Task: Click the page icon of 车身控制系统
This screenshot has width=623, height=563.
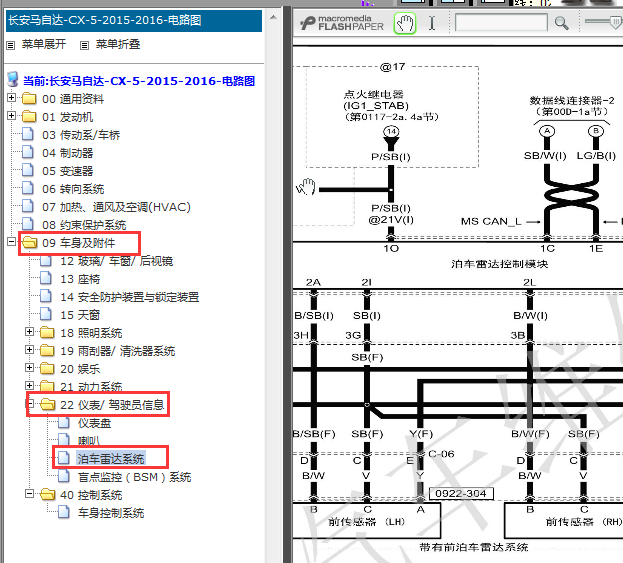Action: pyautogui.click(x=64, y=512)
